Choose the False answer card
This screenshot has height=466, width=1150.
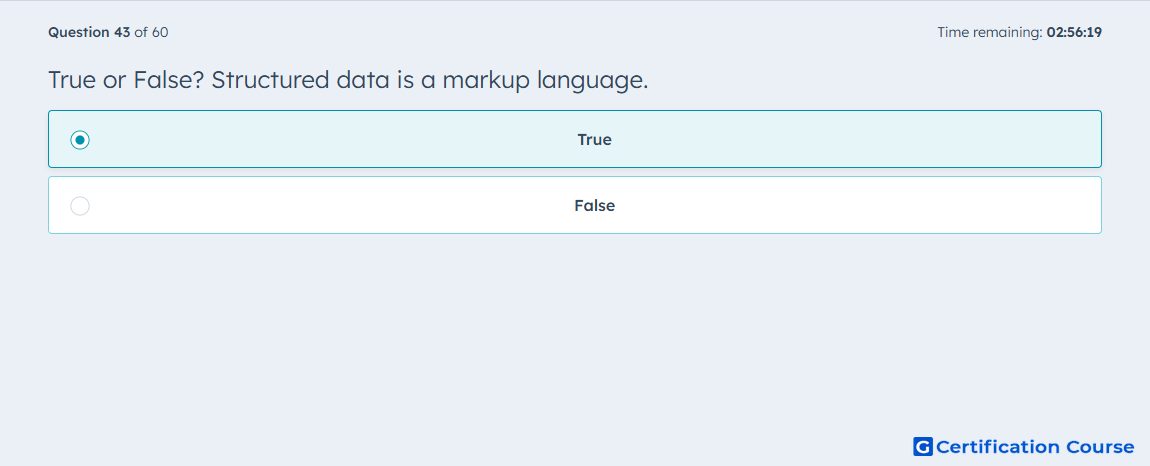pos(575,205)
